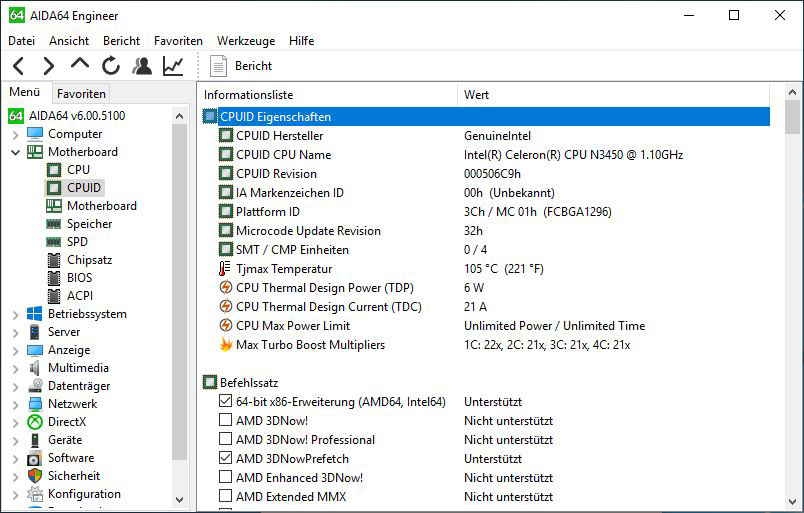Open the Bericht menu in the menu bar
Image resolution: width=804 pixels, height=513 pixels.
[x=121, y=41]
